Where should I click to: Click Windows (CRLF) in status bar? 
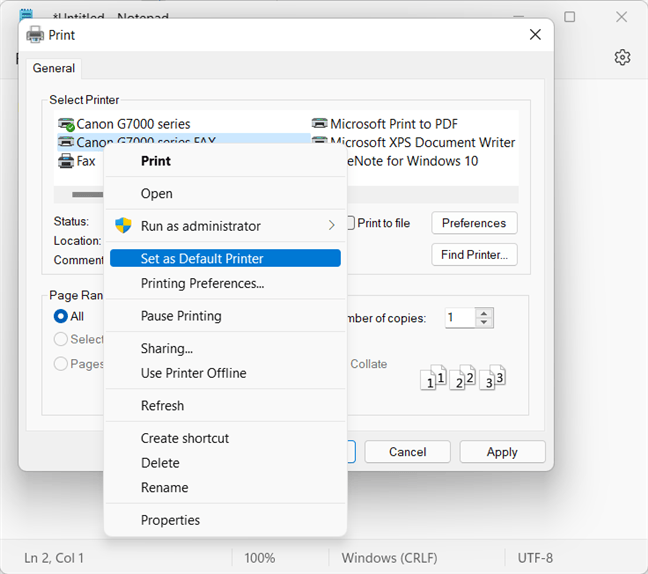(389, 558)
